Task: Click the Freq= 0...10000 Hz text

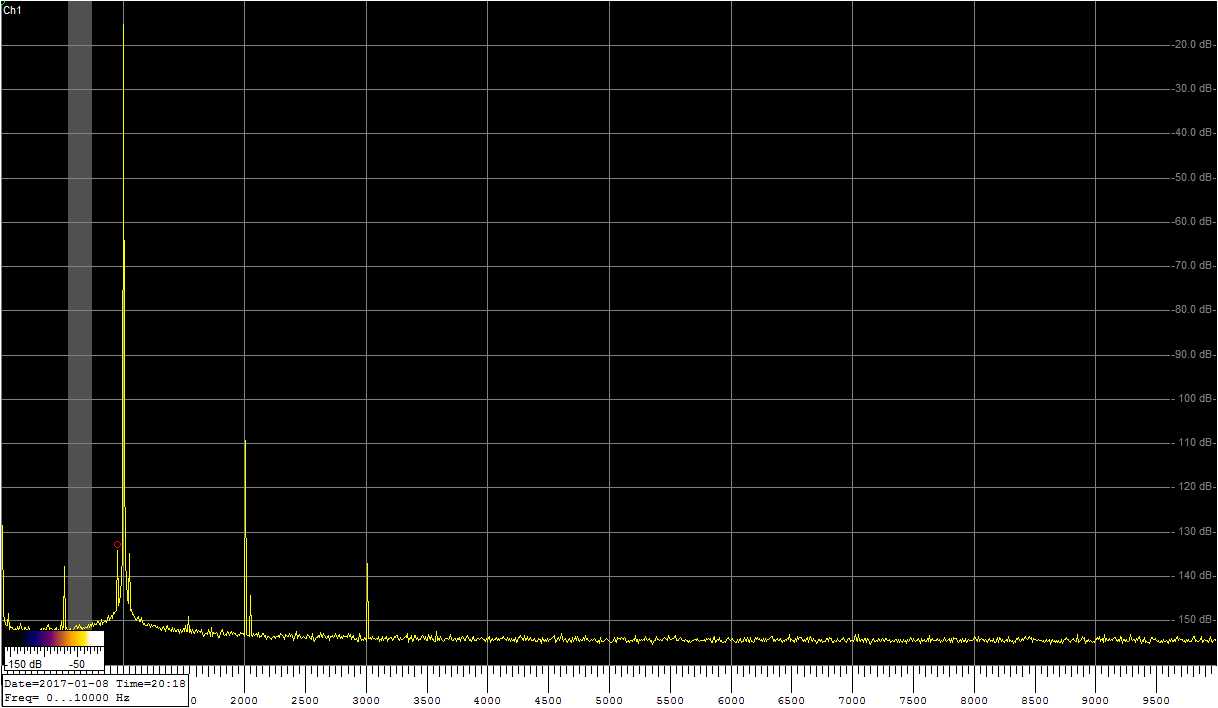Action: coord(67,698)
